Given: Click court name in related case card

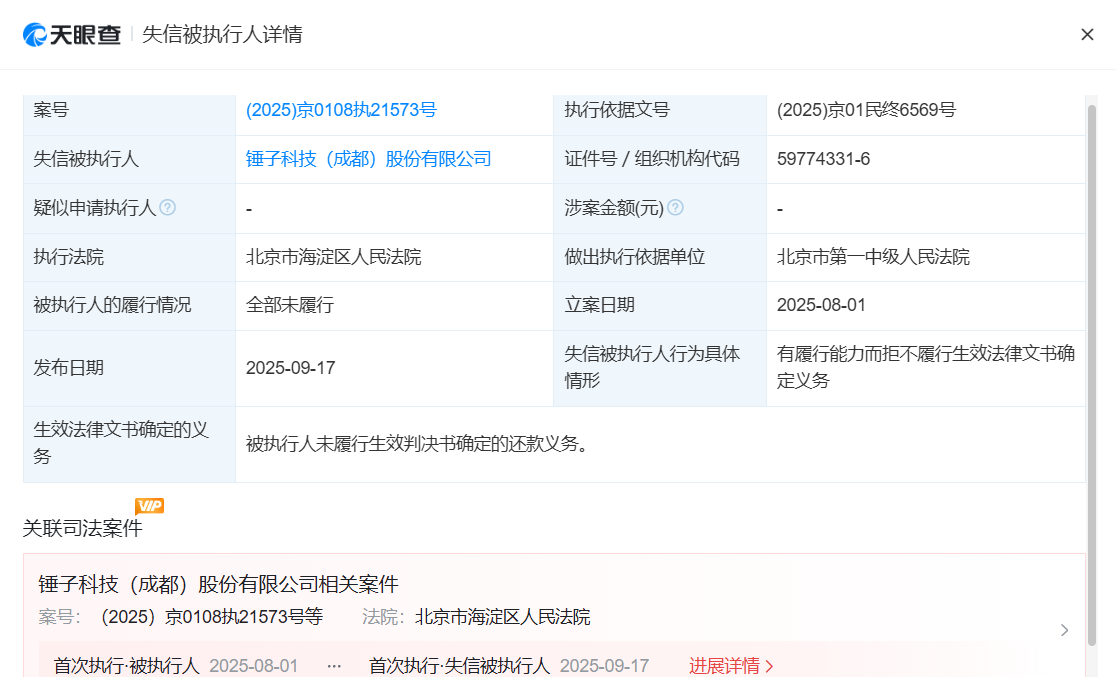Looking at the screenshot, I should (502, 616).
